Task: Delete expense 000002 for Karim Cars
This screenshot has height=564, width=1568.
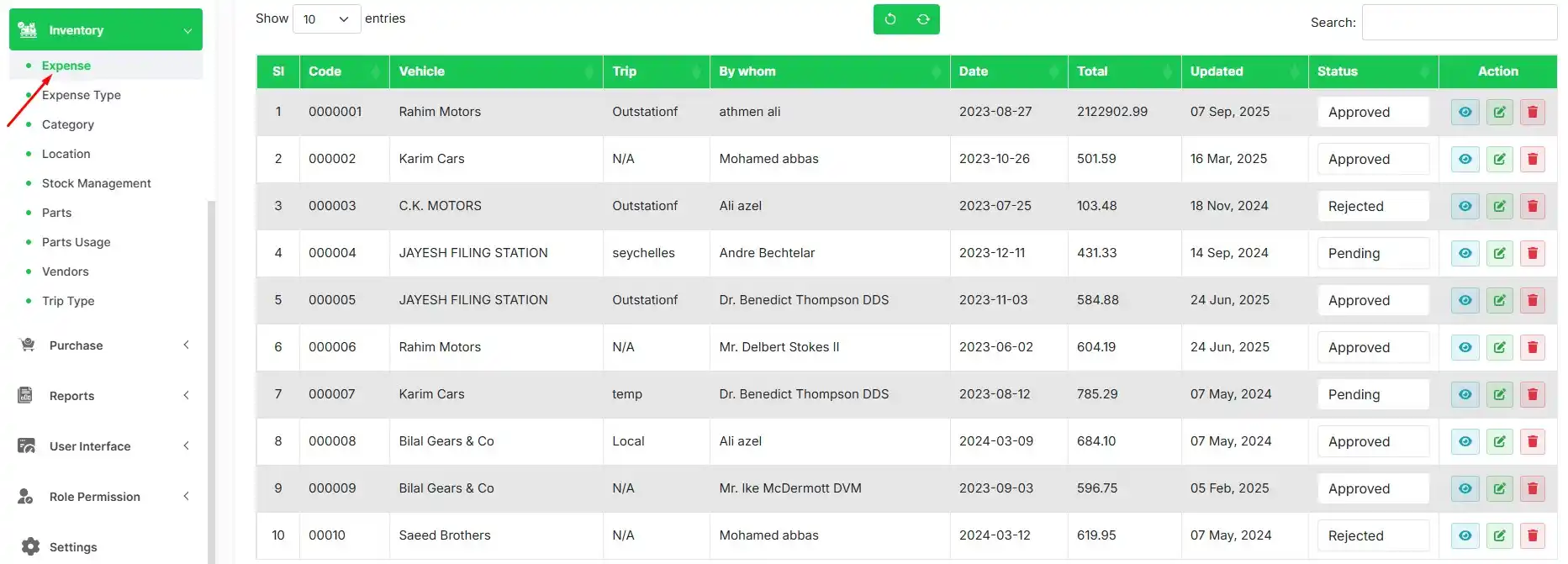Action: point(1533,159)
